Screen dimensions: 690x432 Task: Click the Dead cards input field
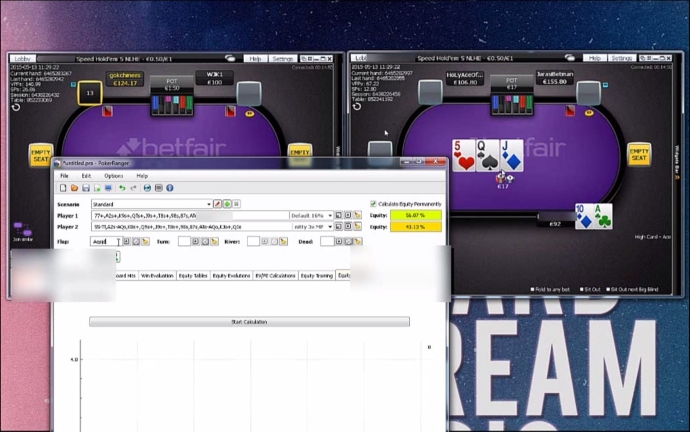327,242
